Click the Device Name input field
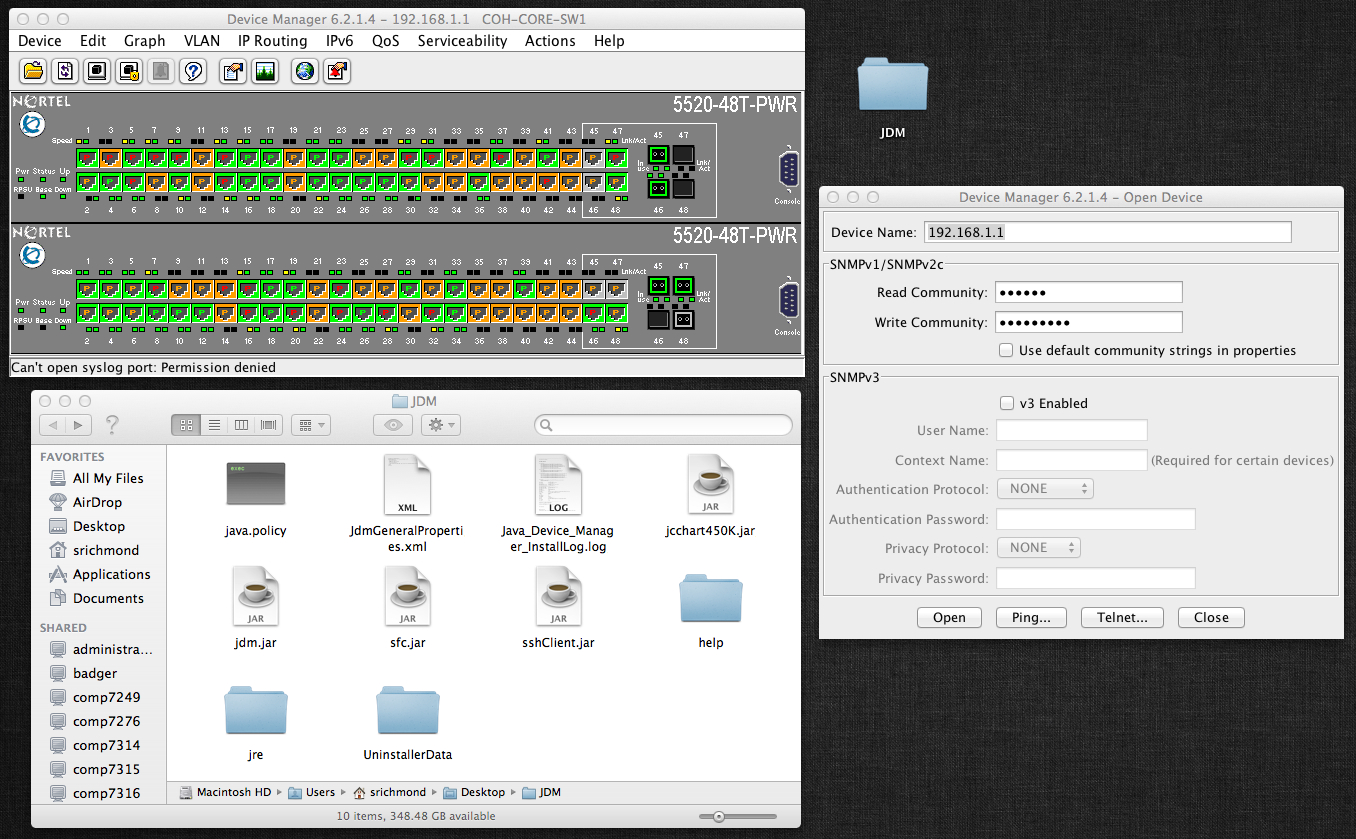This screenshot has height=839, width=1356. (1107, 232)
